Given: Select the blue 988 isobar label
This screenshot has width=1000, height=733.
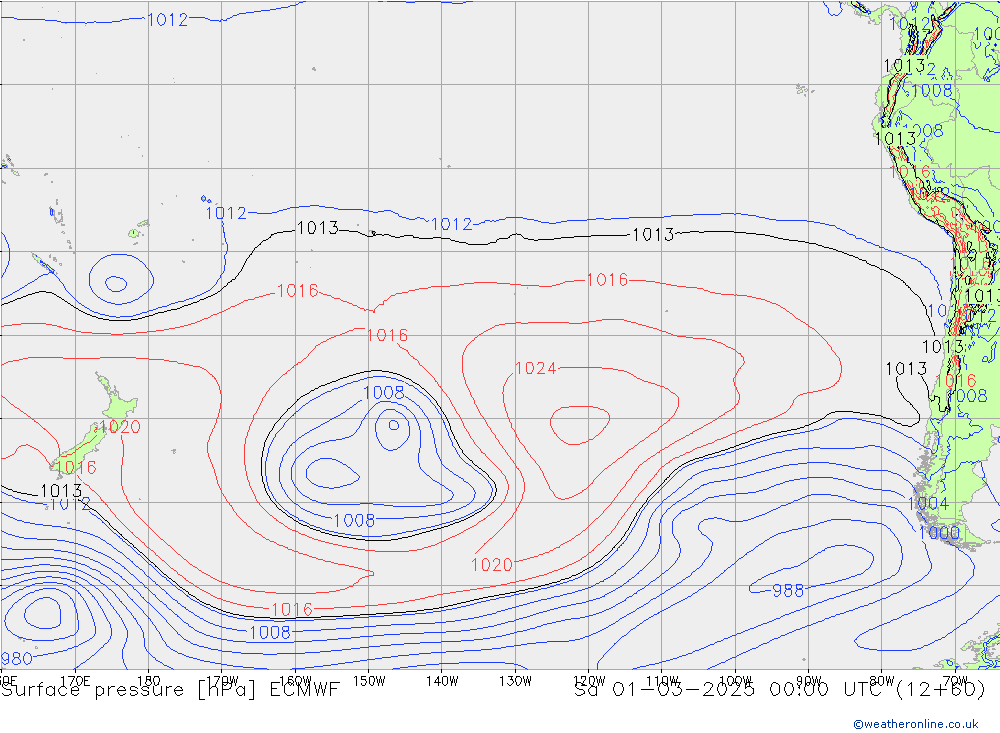Looking at the screenshot, I should [788, 590].
